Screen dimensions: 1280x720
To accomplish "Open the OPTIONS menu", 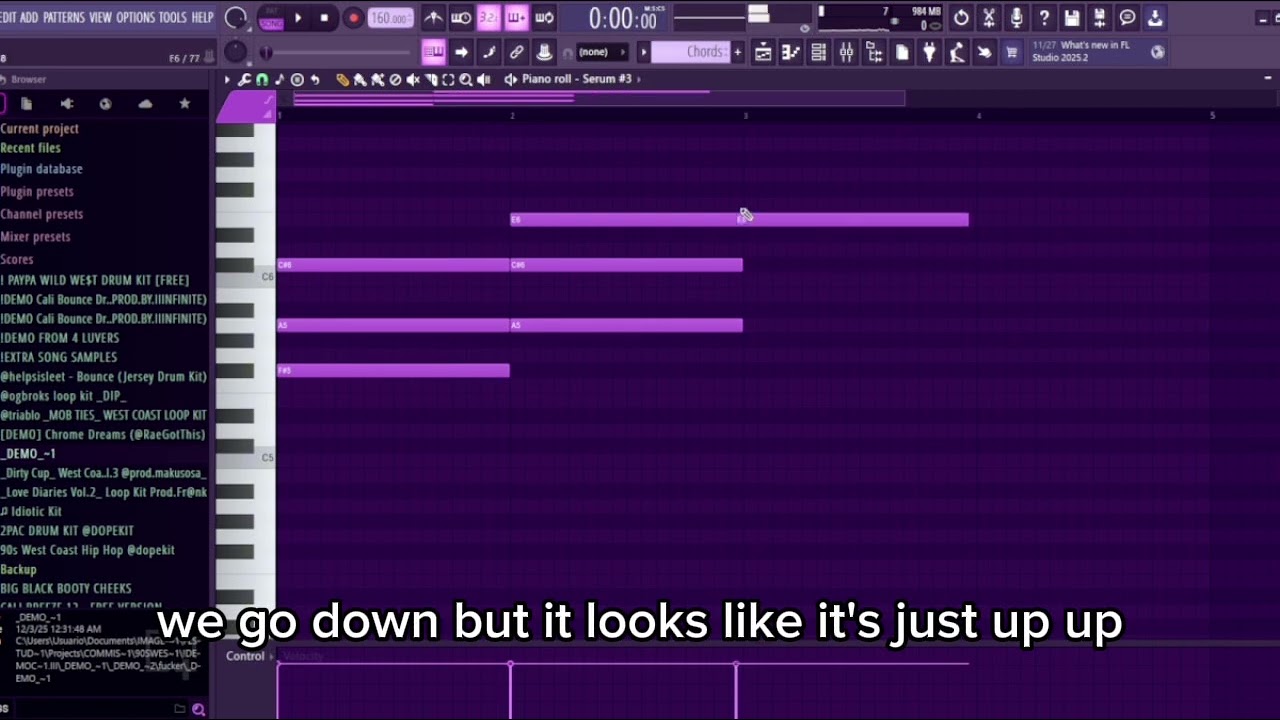I will tap(136, 18).
